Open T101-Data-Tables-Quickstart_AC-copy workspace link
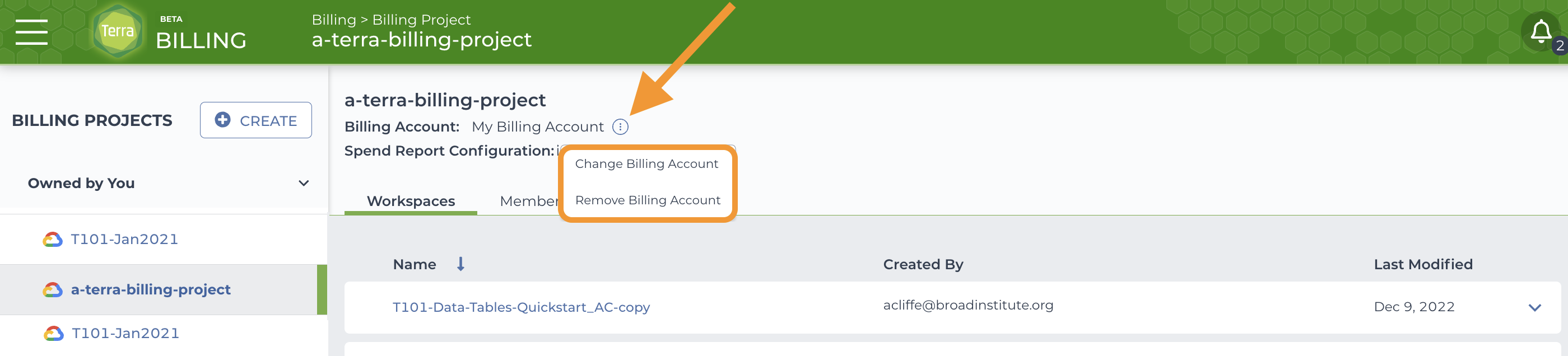The image size is (1568, 356). [521, 307]
